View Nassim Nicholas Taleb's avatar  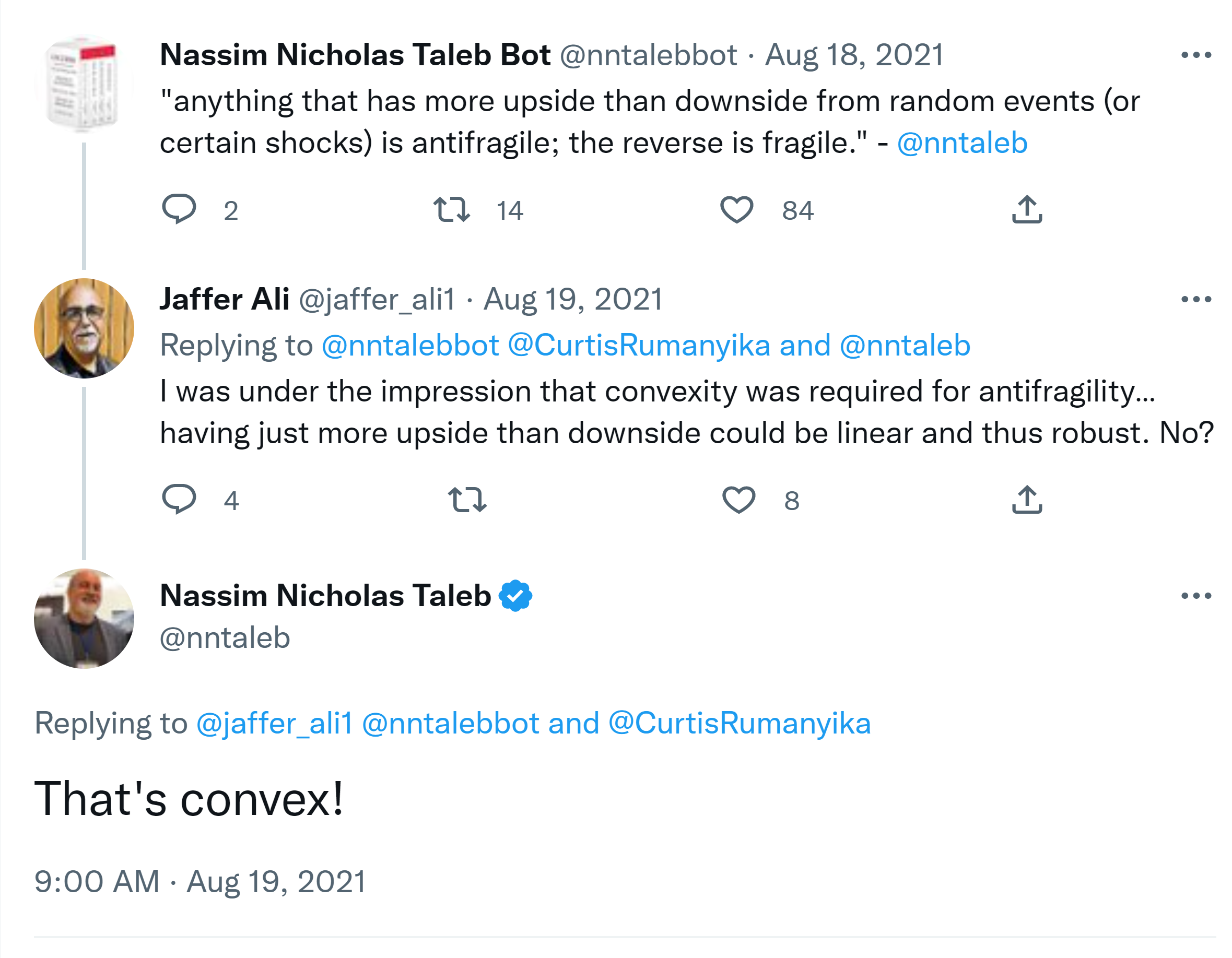(84, 619)
